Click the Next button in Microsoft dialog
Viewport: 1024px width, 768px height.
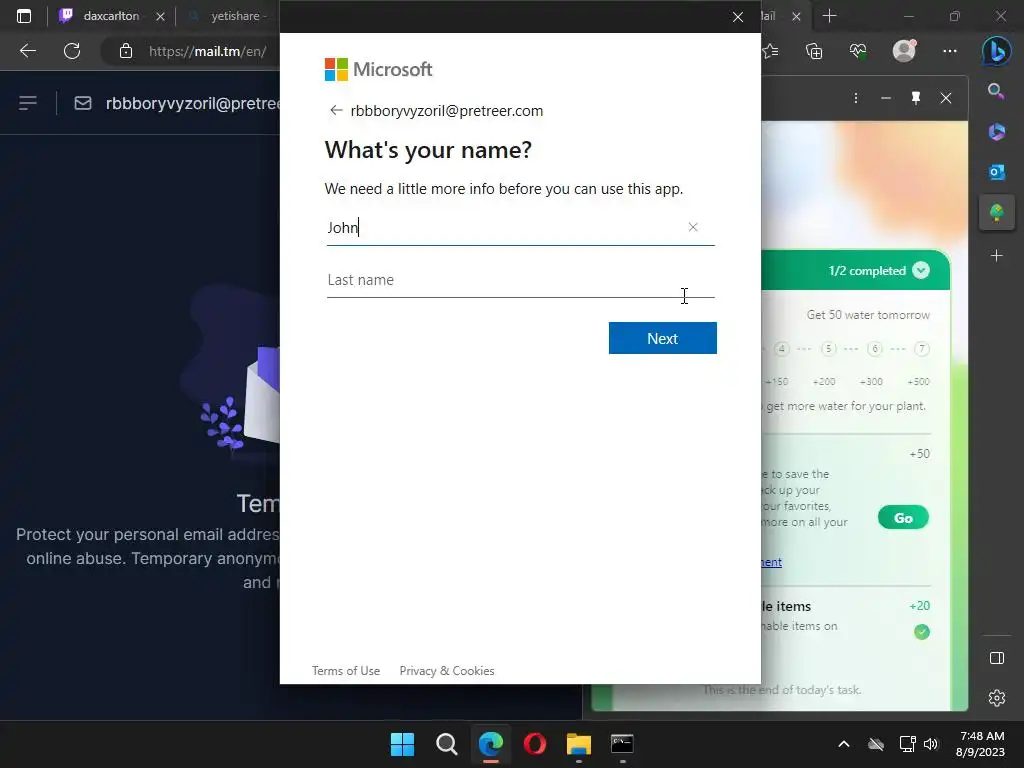point(662,338)
